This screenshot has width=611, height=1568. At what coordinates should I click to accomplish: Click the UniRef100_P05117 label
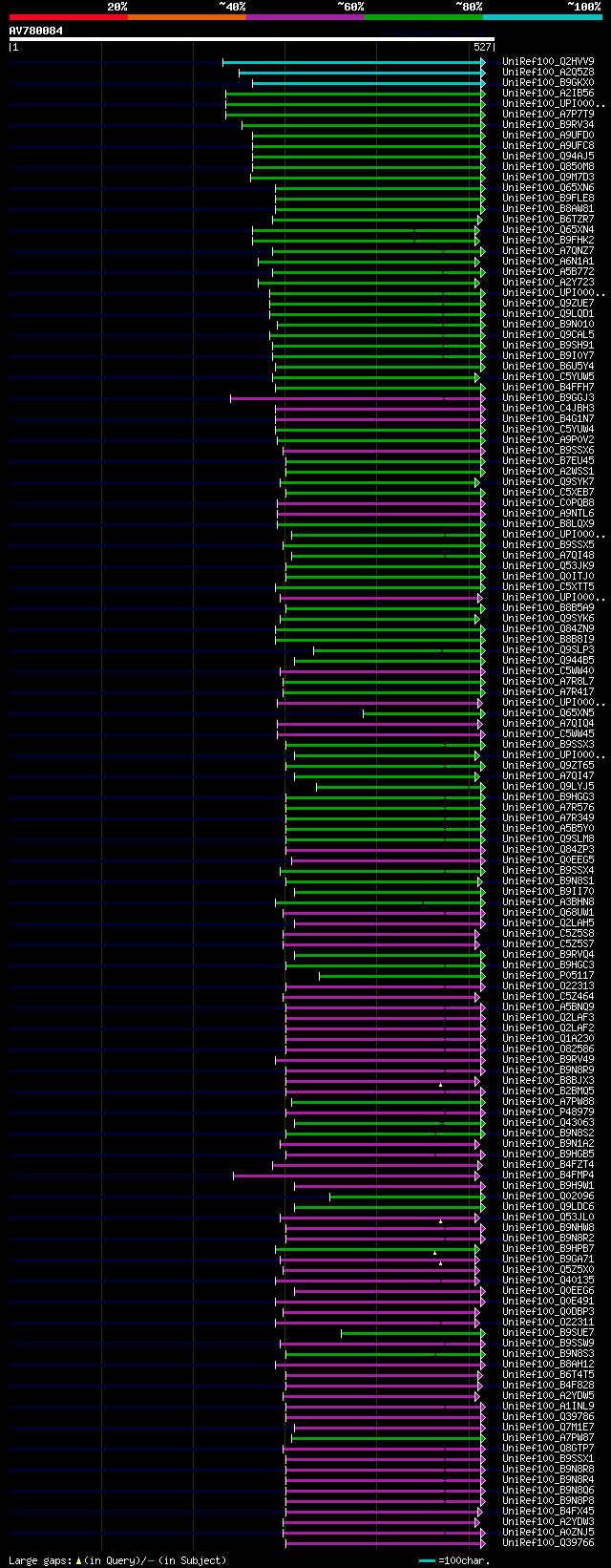[548, 976]
